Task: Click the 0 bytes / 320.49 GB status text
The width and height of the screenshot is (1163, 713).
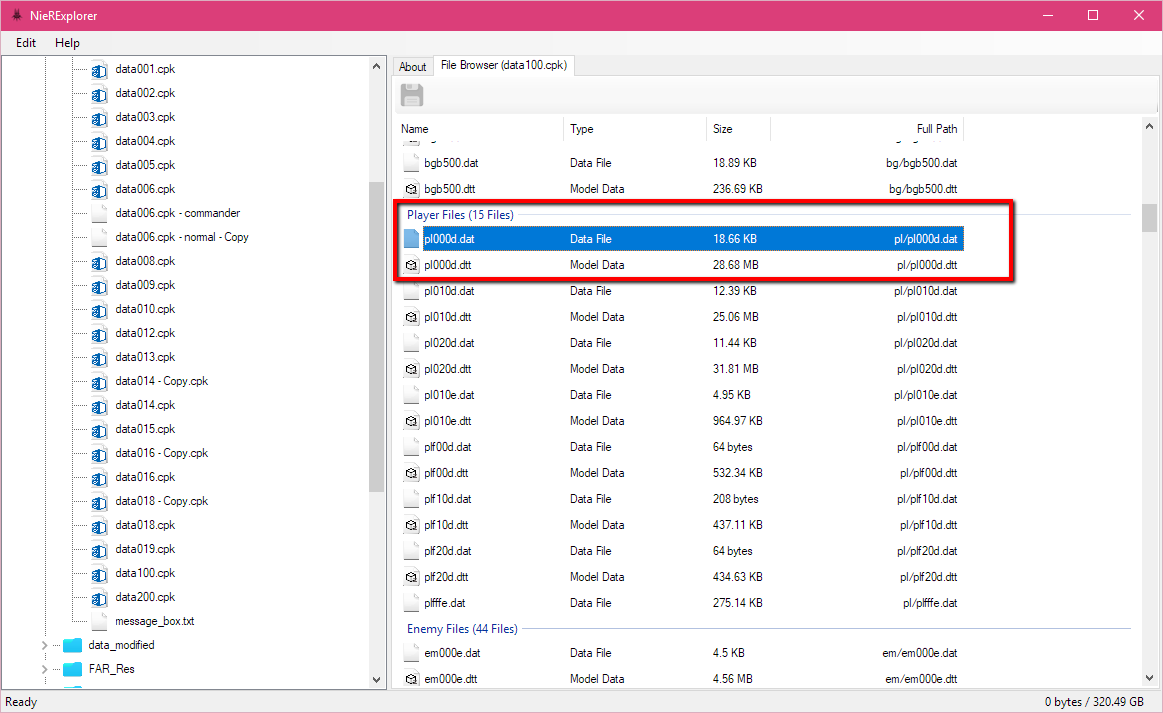Action: click(1094, 702)
